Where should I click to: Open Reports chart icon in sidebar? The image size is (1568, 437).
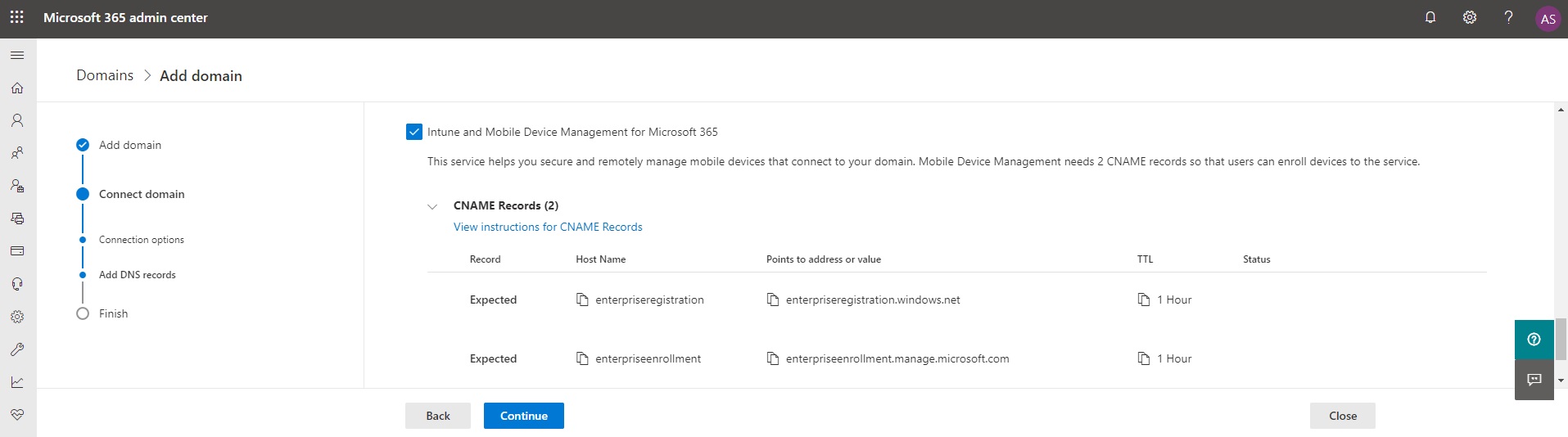point(17,382)
